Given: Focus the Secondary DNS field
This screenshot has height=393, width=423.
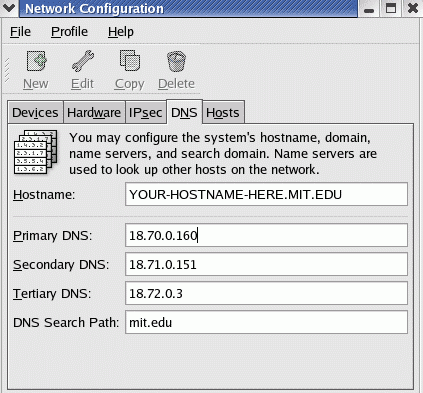Looking at the screenshot, I should (x=266, y=264).
